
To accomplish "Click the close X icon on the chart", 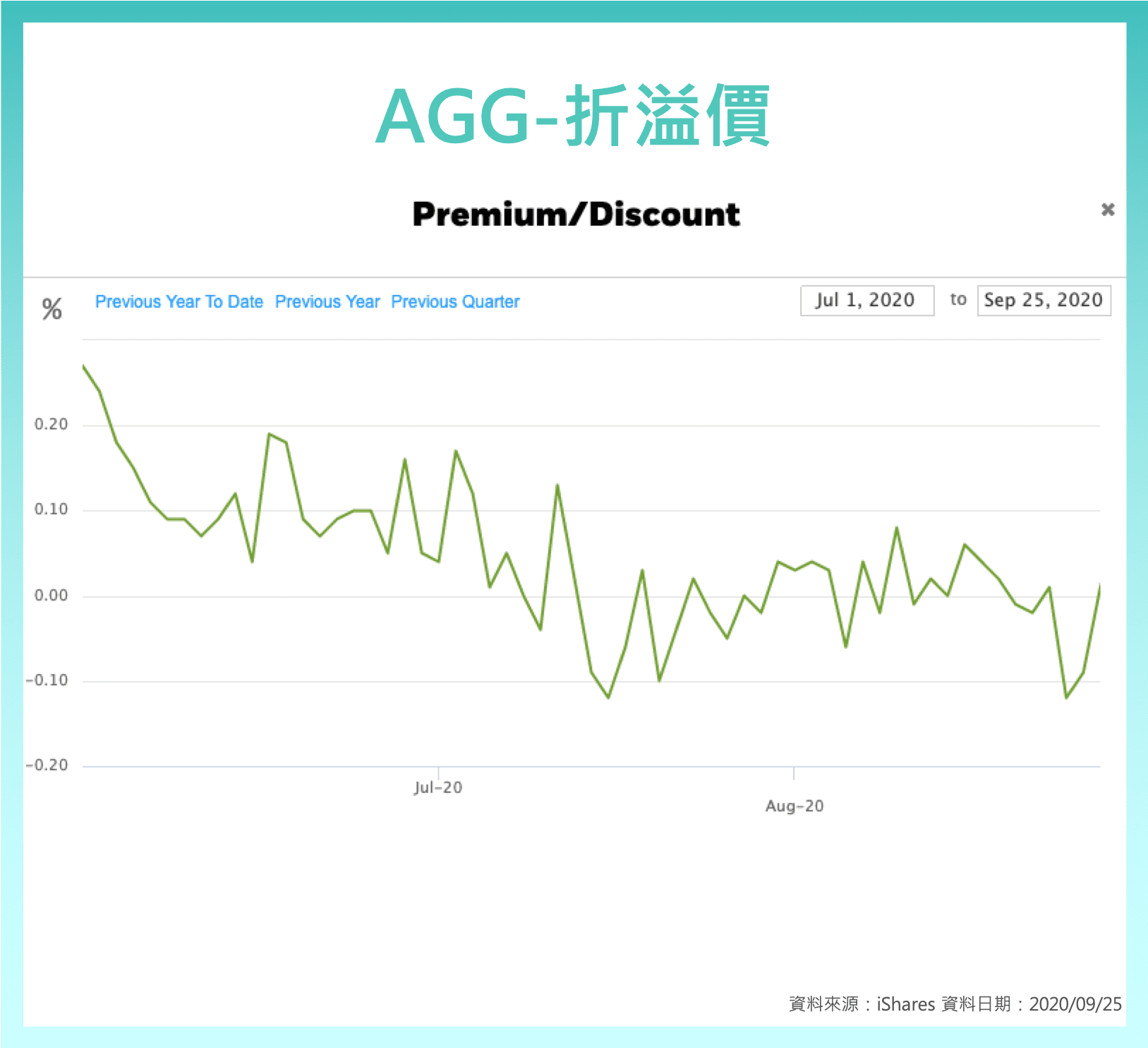I will tap(1108, 210).
